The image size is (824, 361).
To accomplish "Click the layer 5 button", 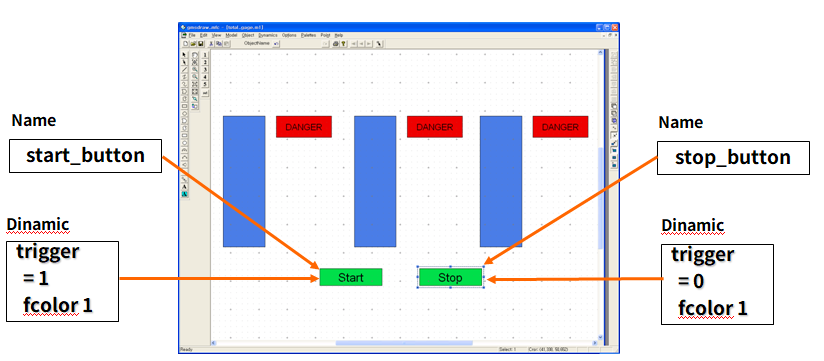I will tap(205, 84).
